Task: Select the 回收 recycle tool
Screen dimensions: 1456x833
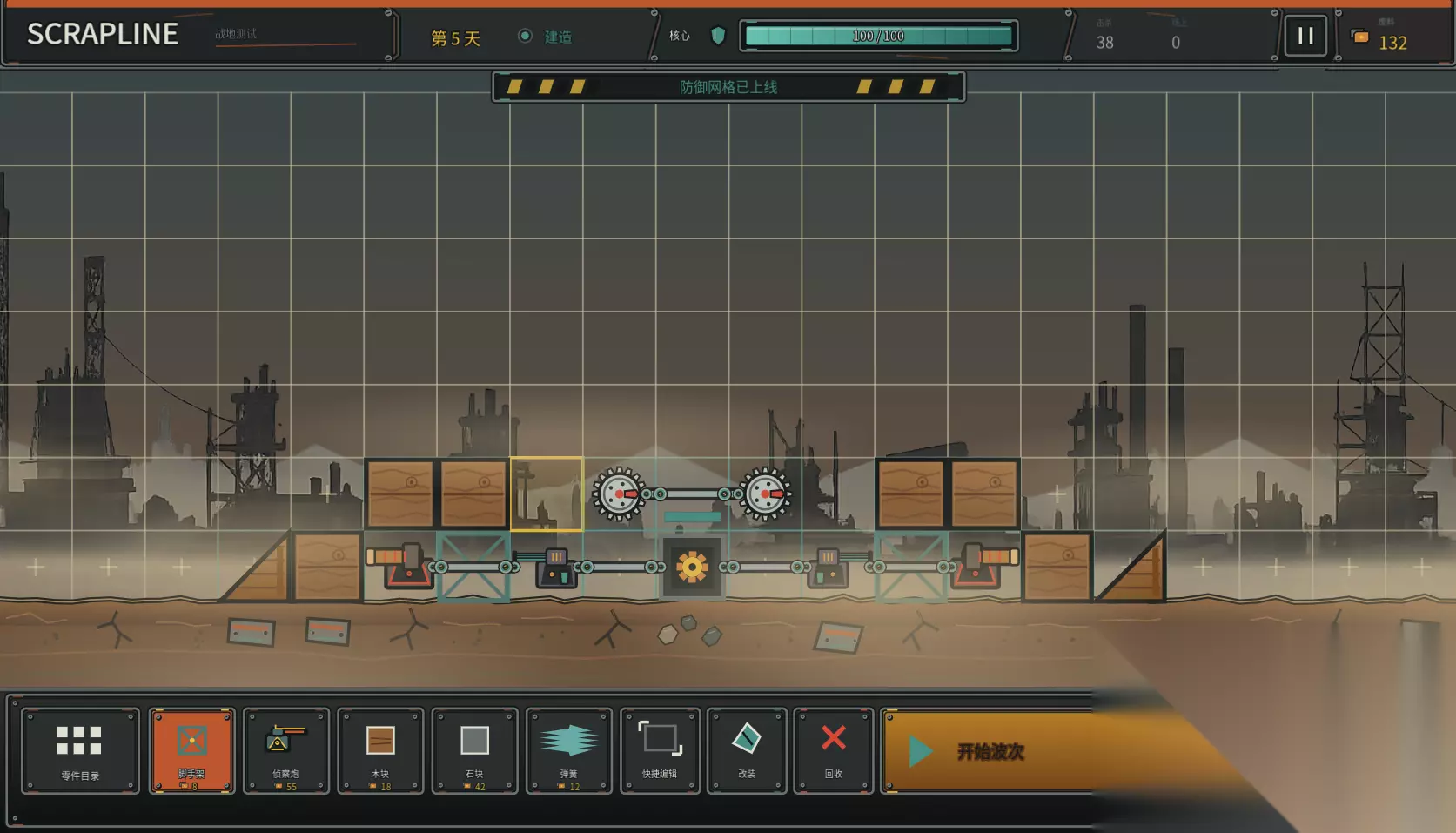Action: coord(834,750)
